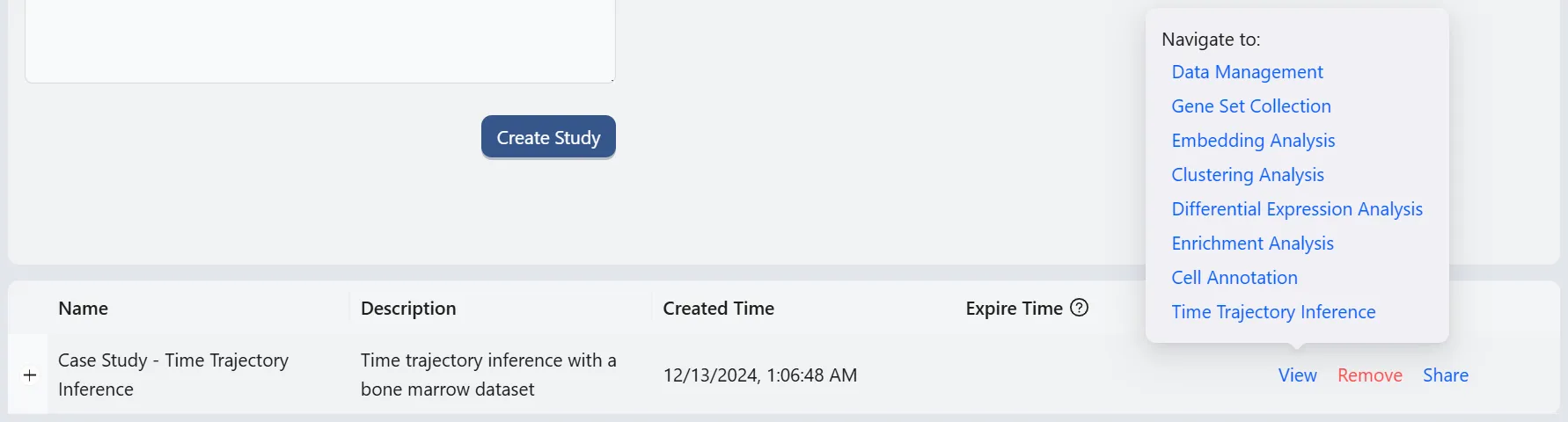1568x422 pixels.
Task: Navigate to Data Management
Action: (1247, 72)
